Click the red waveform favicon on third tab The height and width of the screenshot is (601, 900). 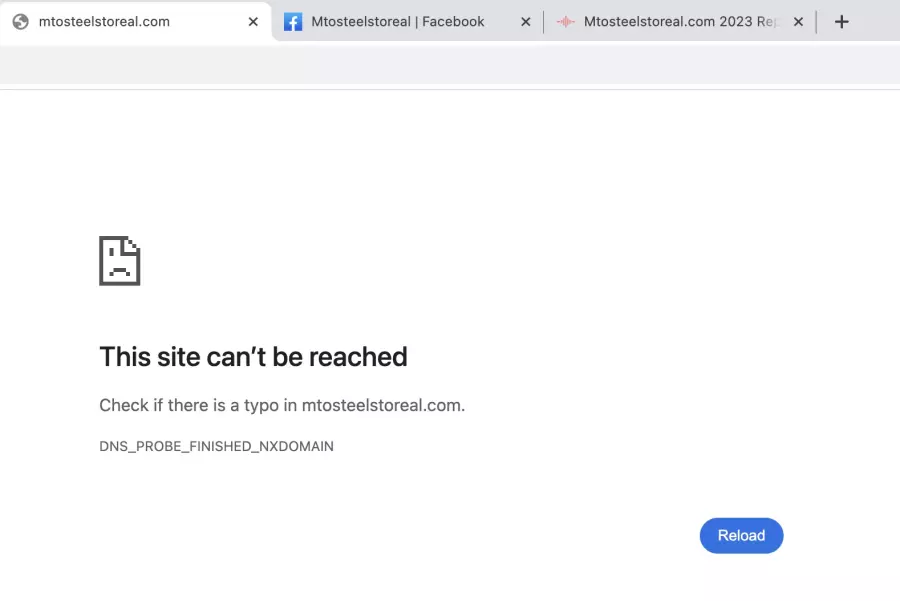click(565, 22)
